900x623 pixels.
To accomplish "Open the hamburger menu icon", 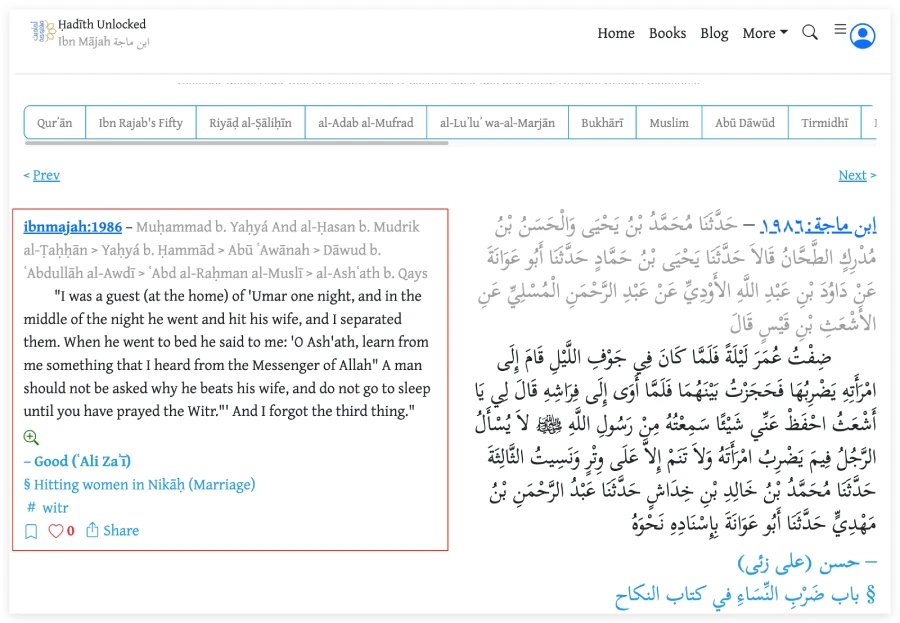I will (840, 30).
